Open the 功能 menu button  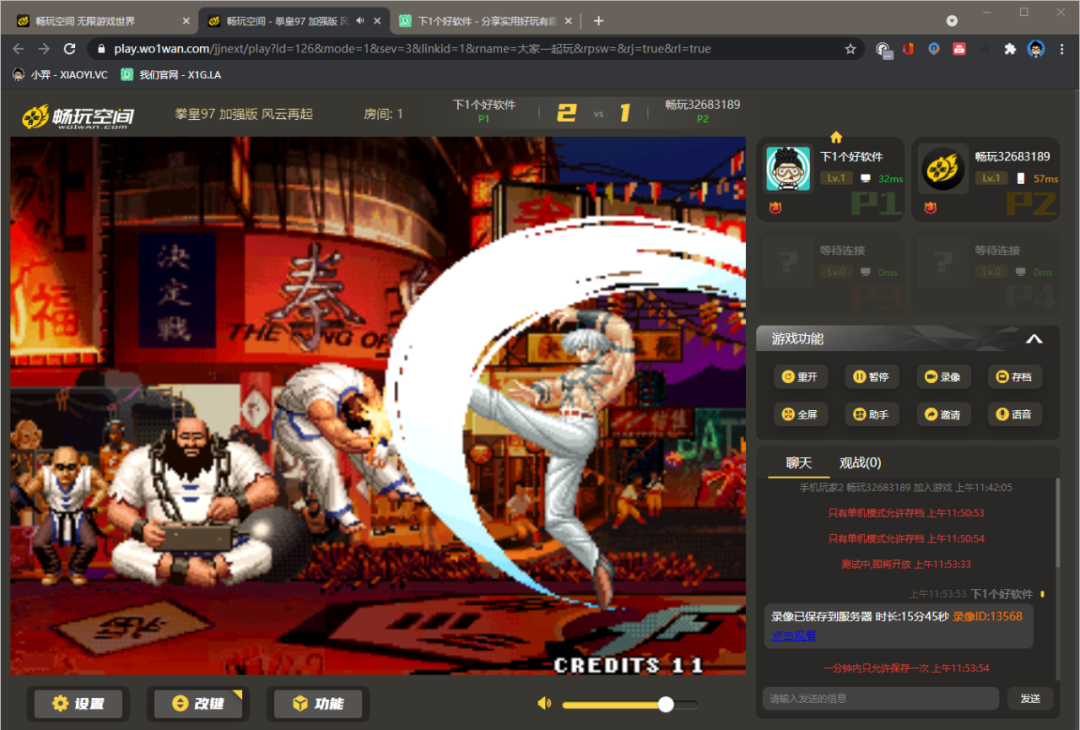318,704
